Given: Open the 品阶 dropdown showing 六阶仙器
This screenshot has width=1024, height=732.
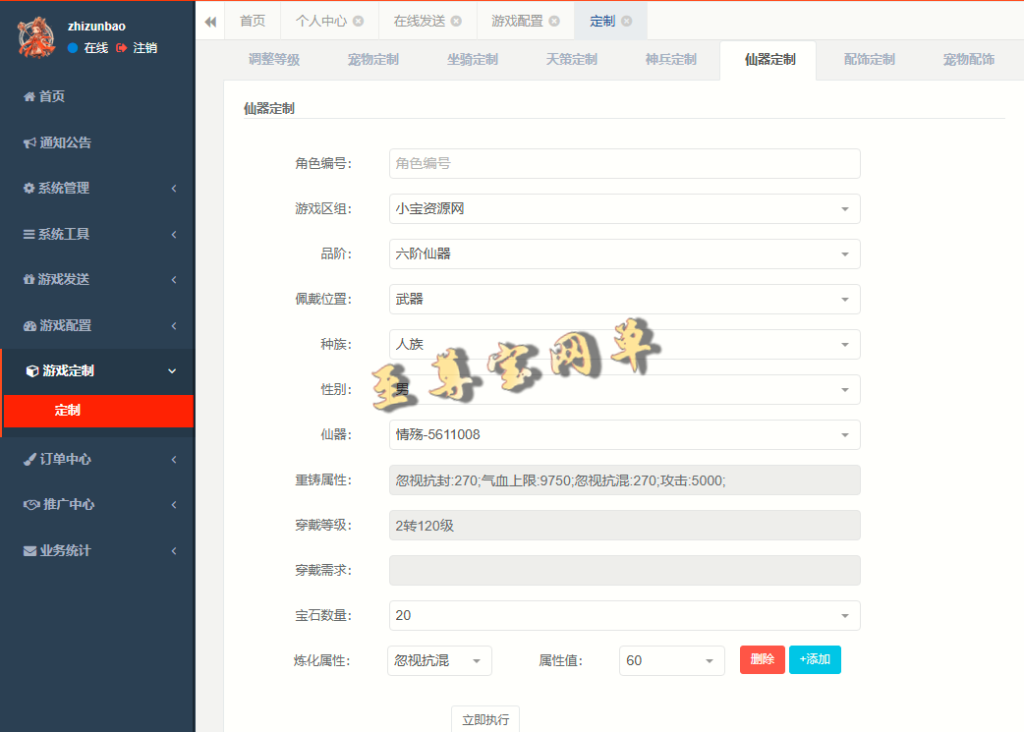Looking at the screenshot, I should [624, 254].
